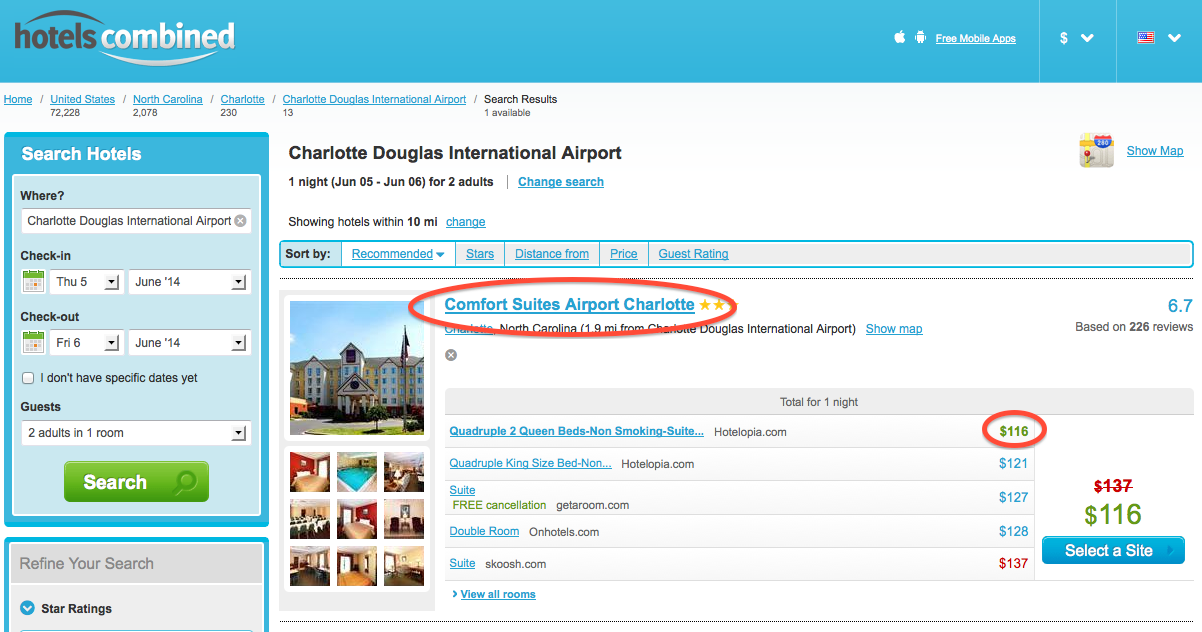Open the check-in month dropdown

point(189,282)
